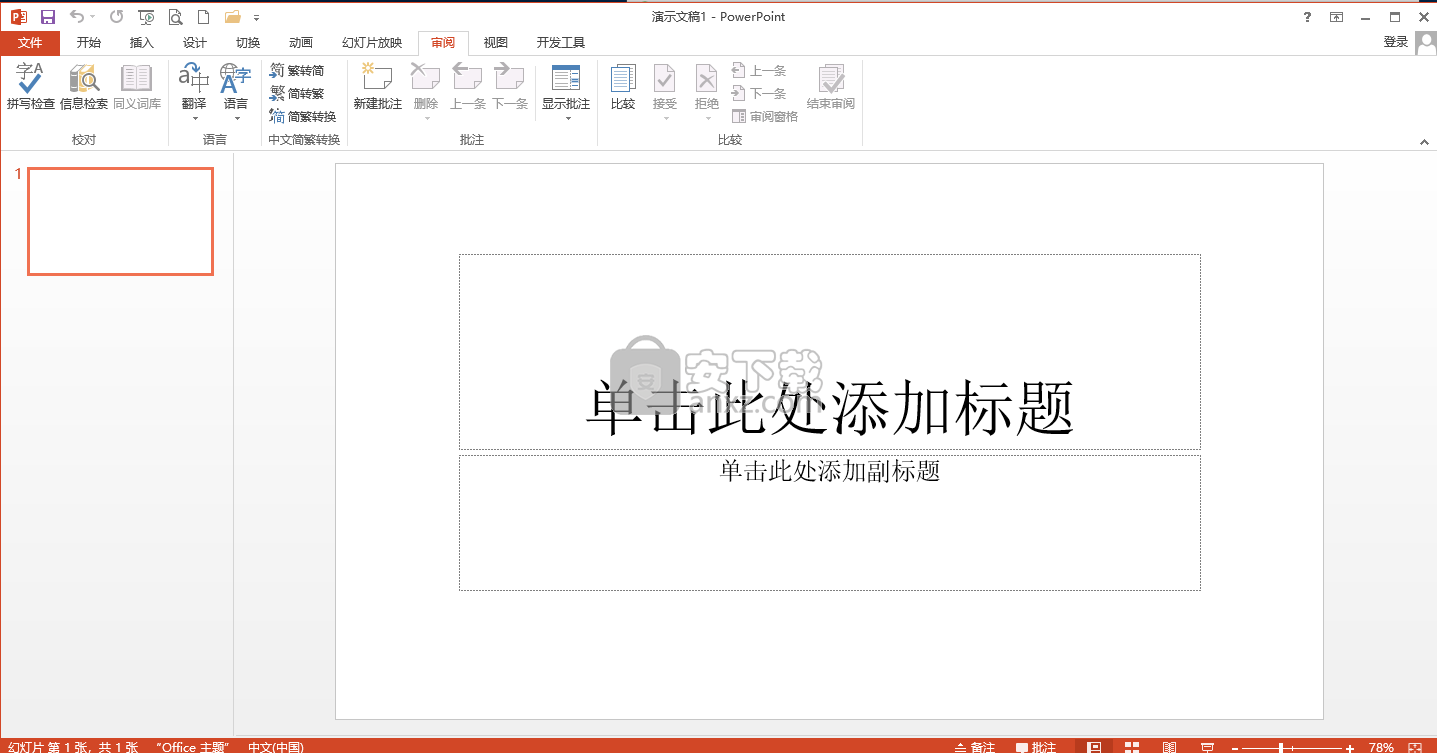Switch to the 切换 transitions tab

pyautogui.click(x=248, y=42)
